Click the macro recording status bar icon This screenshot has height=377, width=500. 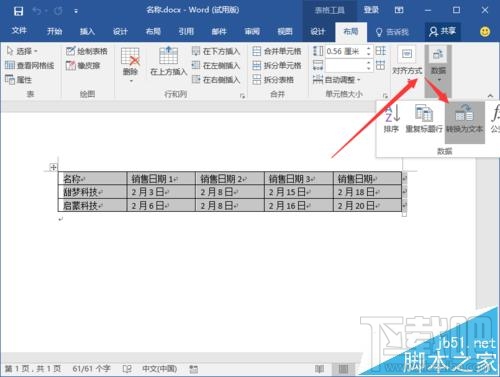pos(194,369)
